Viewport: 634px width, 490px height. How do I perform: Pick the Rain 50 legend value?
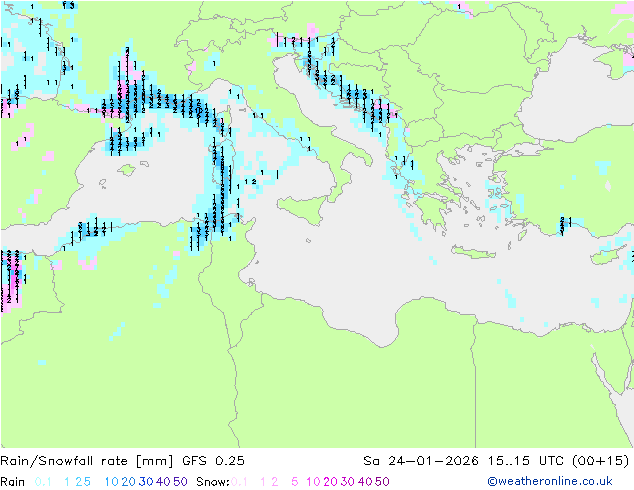(180, 482)
